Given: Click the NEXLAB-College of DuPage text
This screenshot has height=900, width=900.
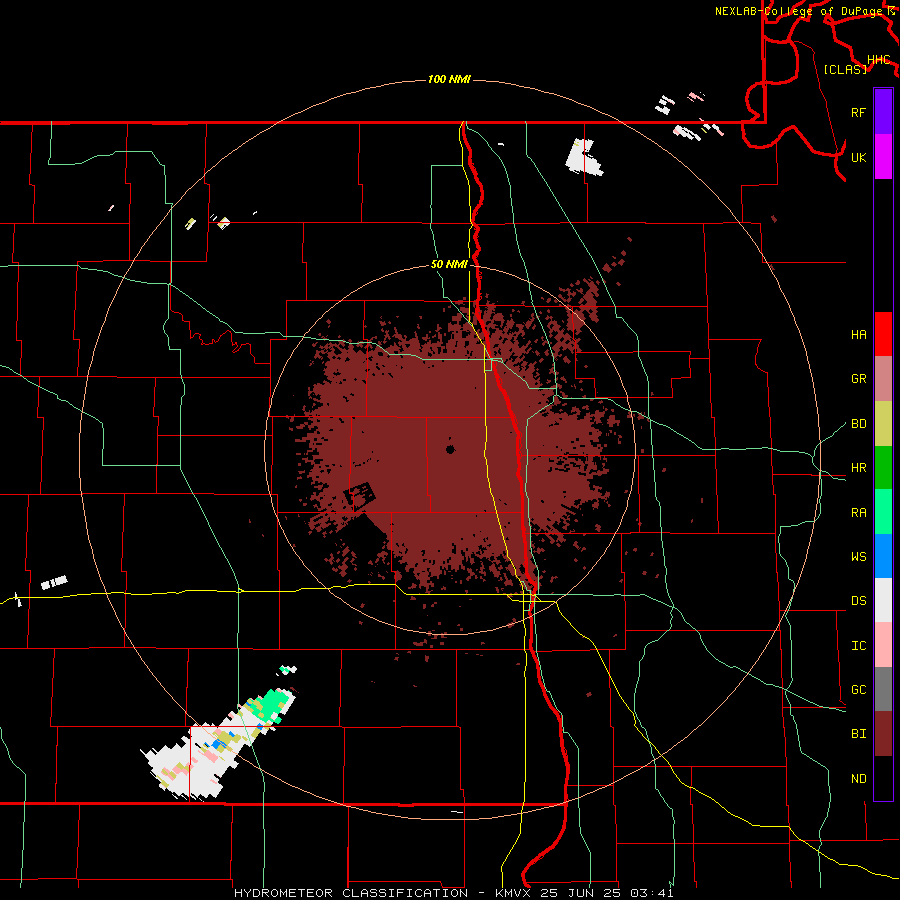Looking at the screenshot, I should click(x=801, y=11).
